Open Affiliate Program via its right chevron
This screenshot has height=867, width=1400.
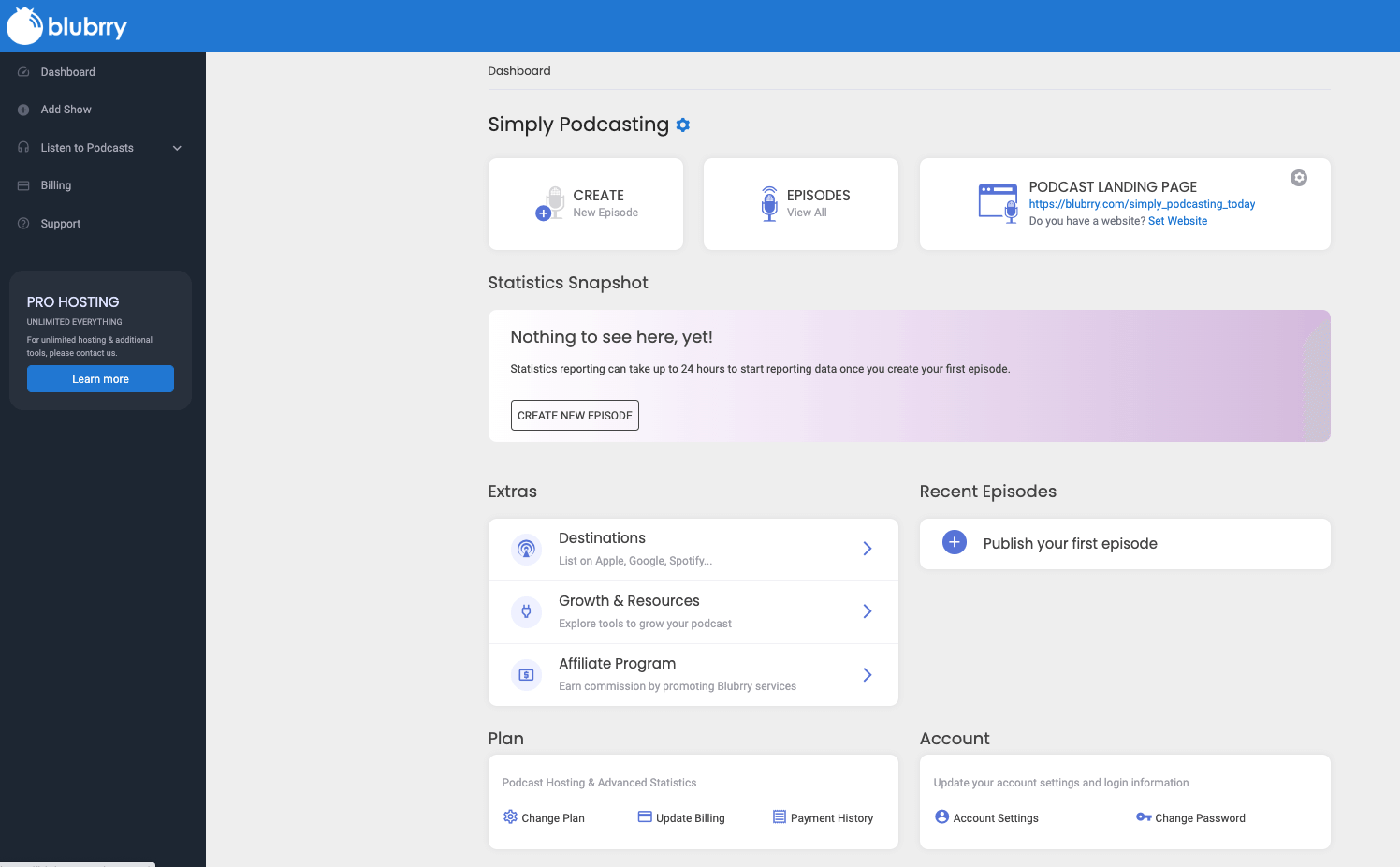click(868, 674)
